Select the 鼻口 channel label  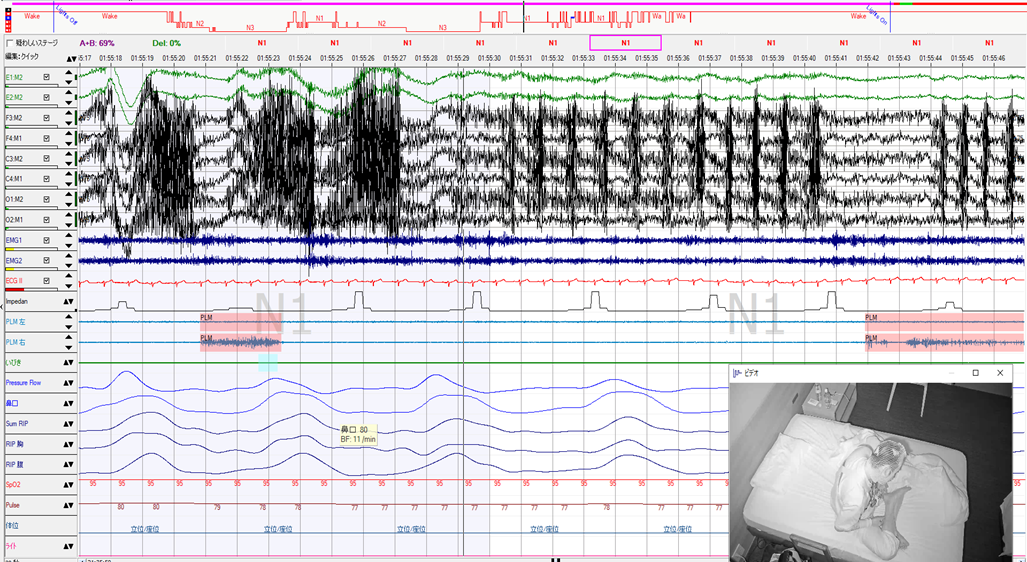[x=14, y=403]
